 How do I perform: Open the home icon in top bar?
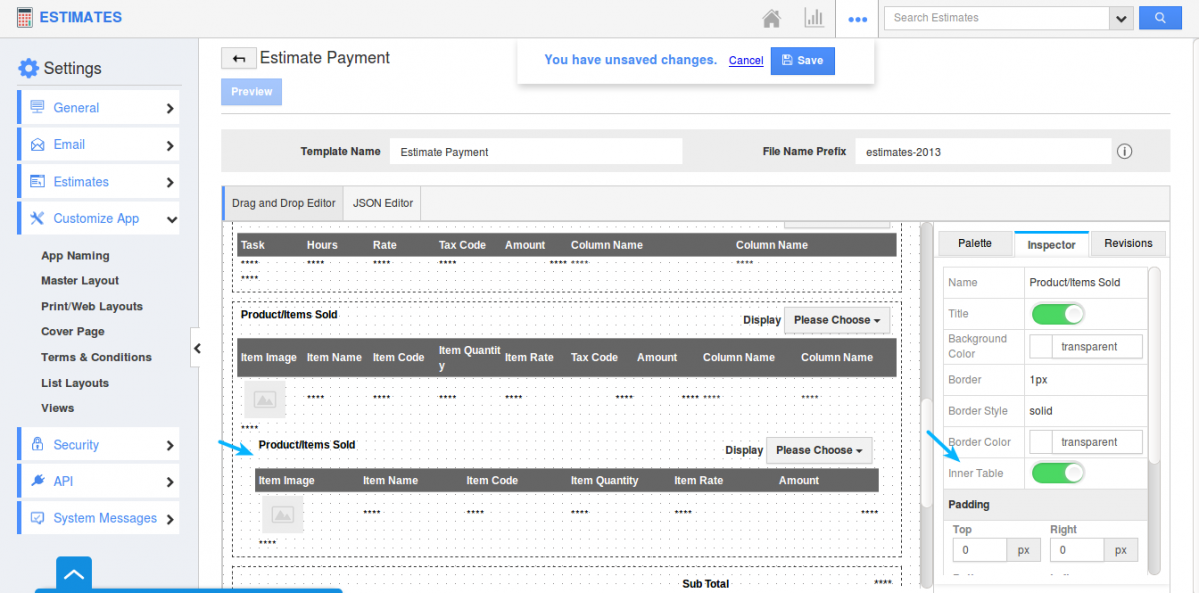click(772, 18)
